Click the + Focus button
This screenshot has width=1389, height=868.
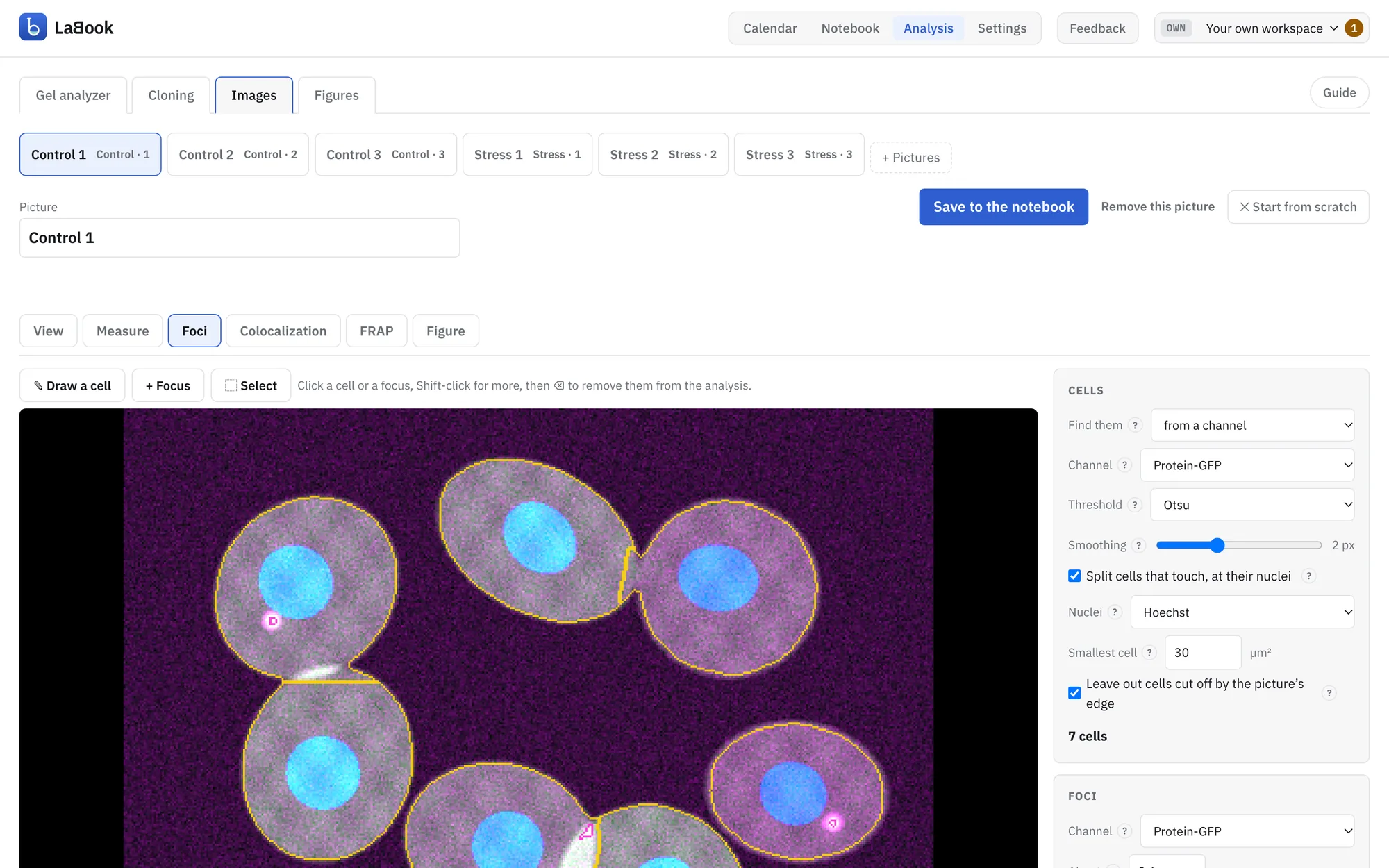168,385
